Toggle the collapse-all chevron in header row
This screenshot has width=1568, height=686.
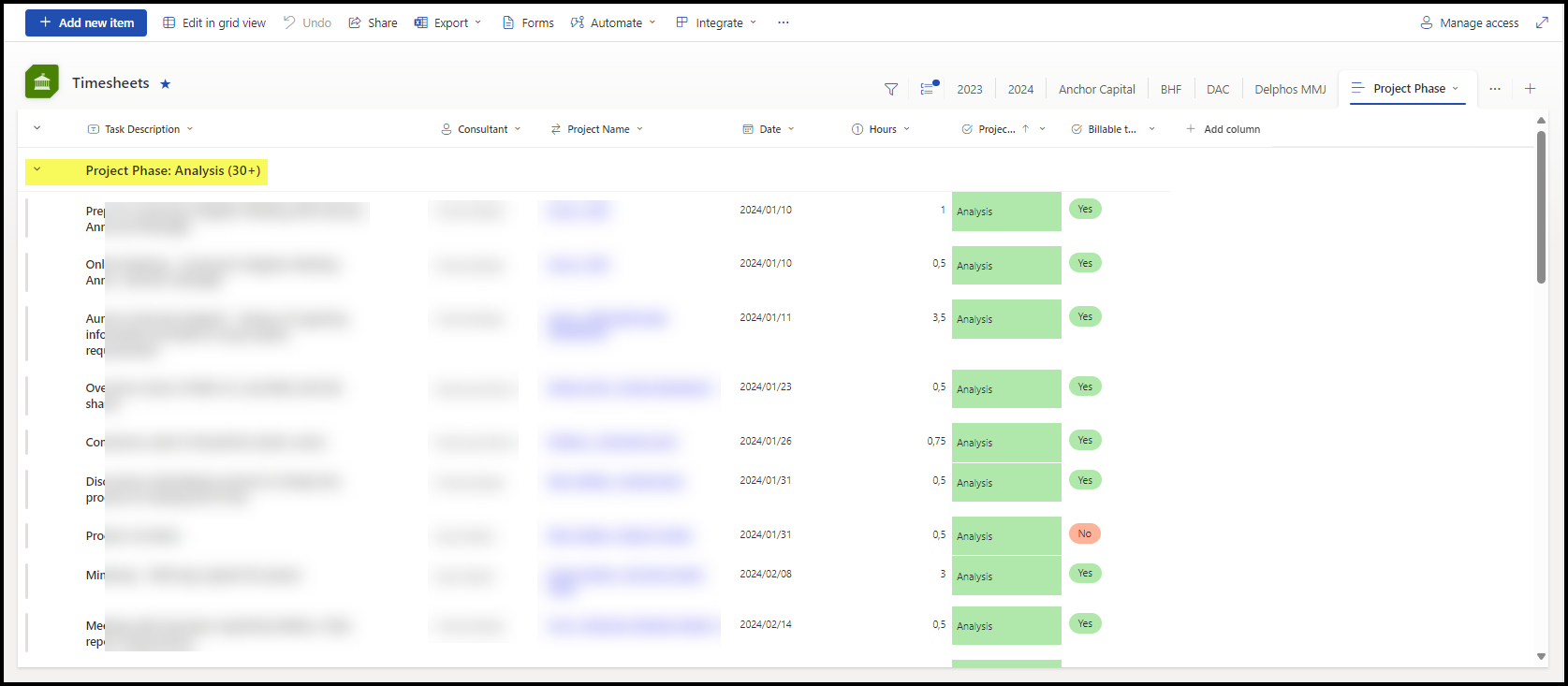(x=37, y=128)
